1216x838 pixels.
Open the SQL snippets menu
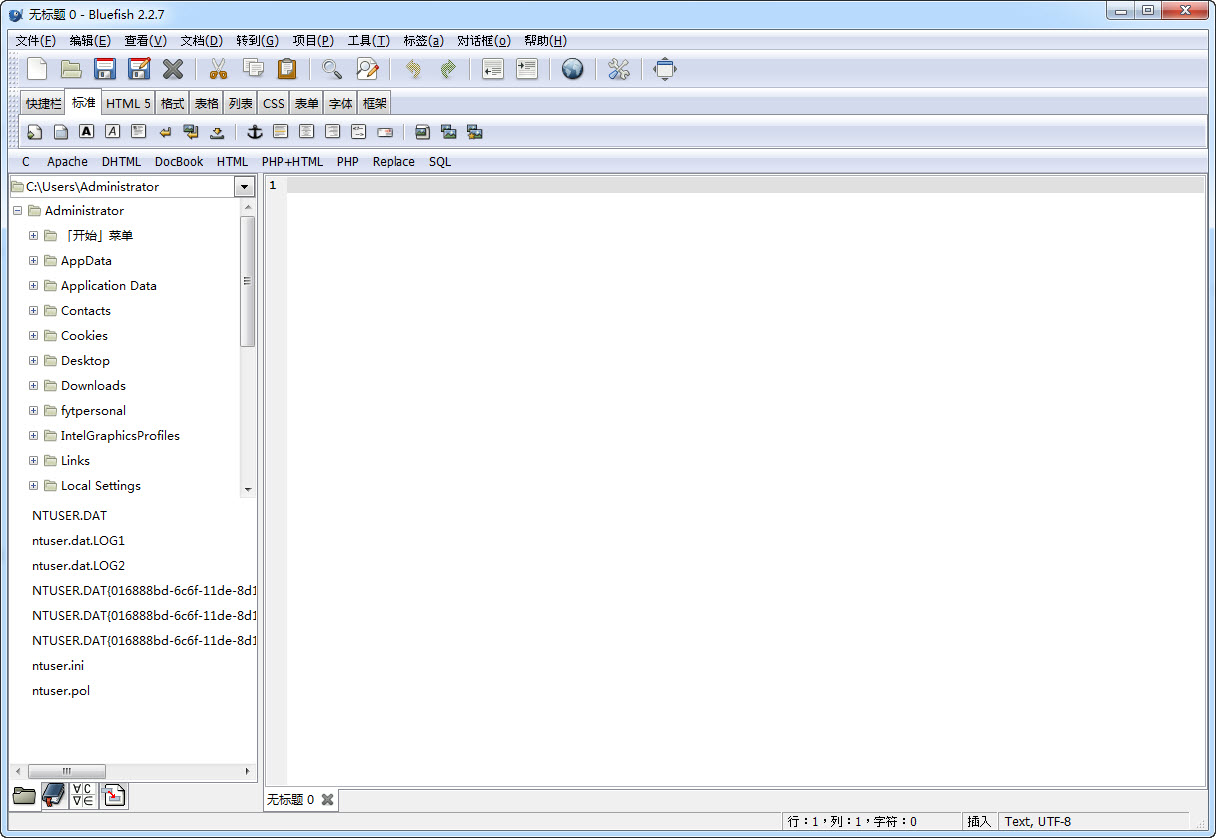point(440,162)
